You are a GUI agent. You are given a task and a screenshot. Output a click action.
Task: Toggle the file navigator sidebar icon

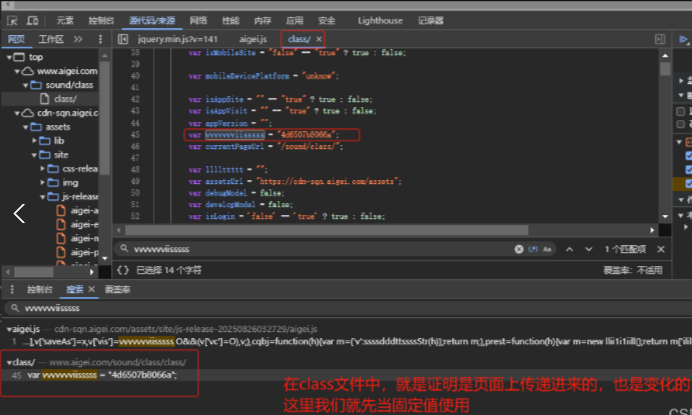pos(123,39)
